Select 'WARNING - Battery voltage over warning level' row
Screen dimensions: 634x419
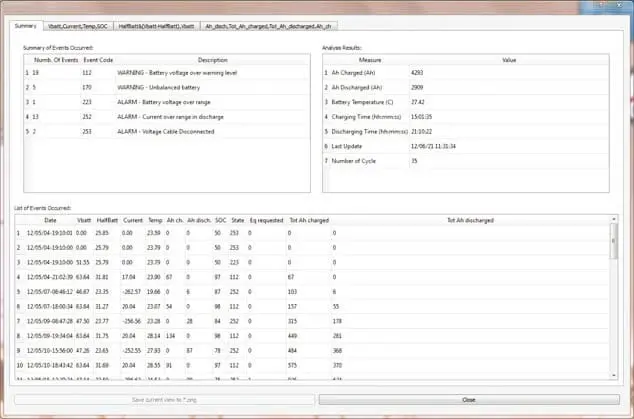pos(167,73)
